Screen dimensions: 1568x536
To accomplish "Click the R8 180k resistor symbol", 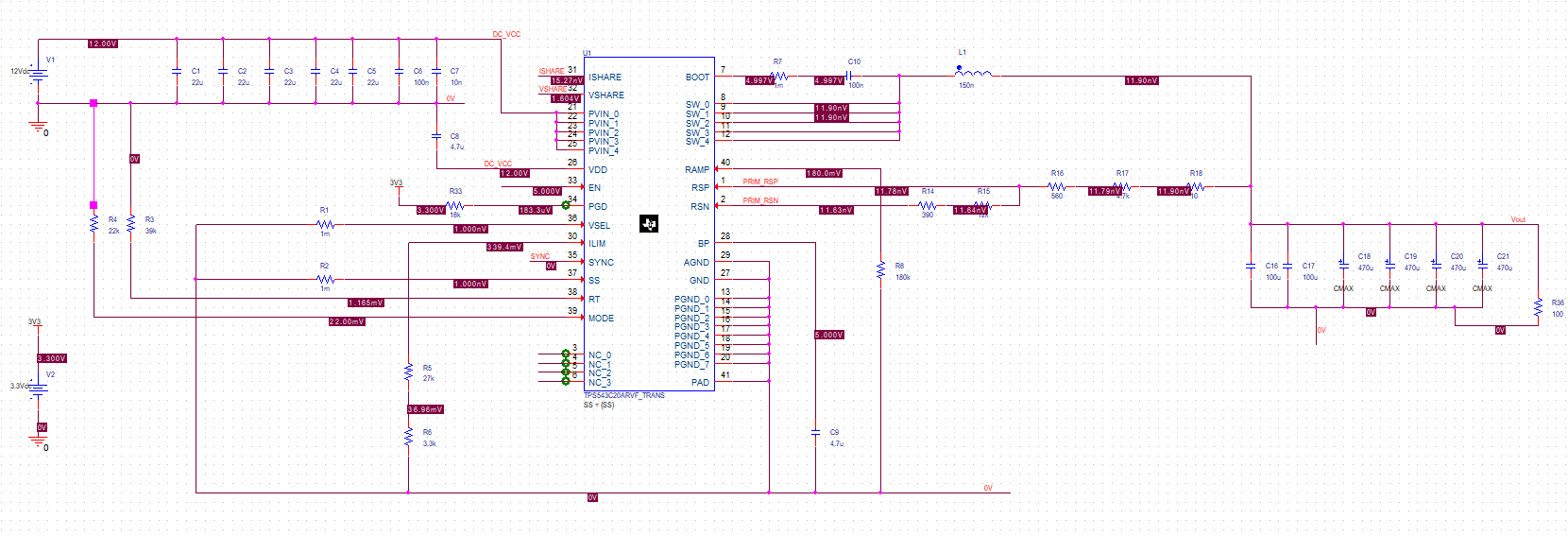I will click(x=880, y=270).
